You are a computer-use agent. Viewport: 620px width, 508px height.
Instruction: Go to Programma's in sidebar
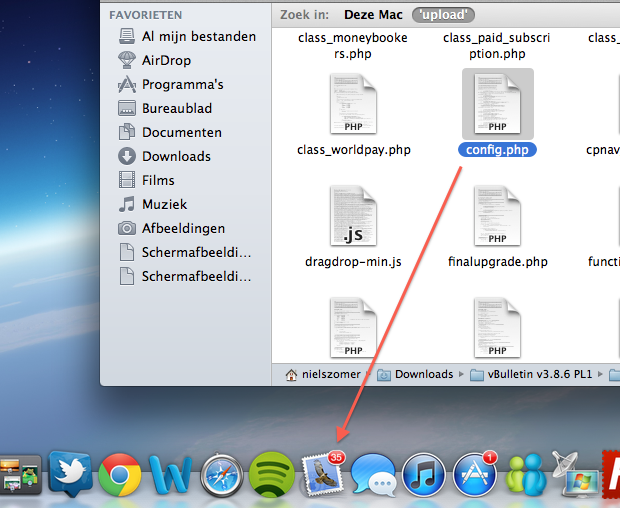[x=182, y=84]
